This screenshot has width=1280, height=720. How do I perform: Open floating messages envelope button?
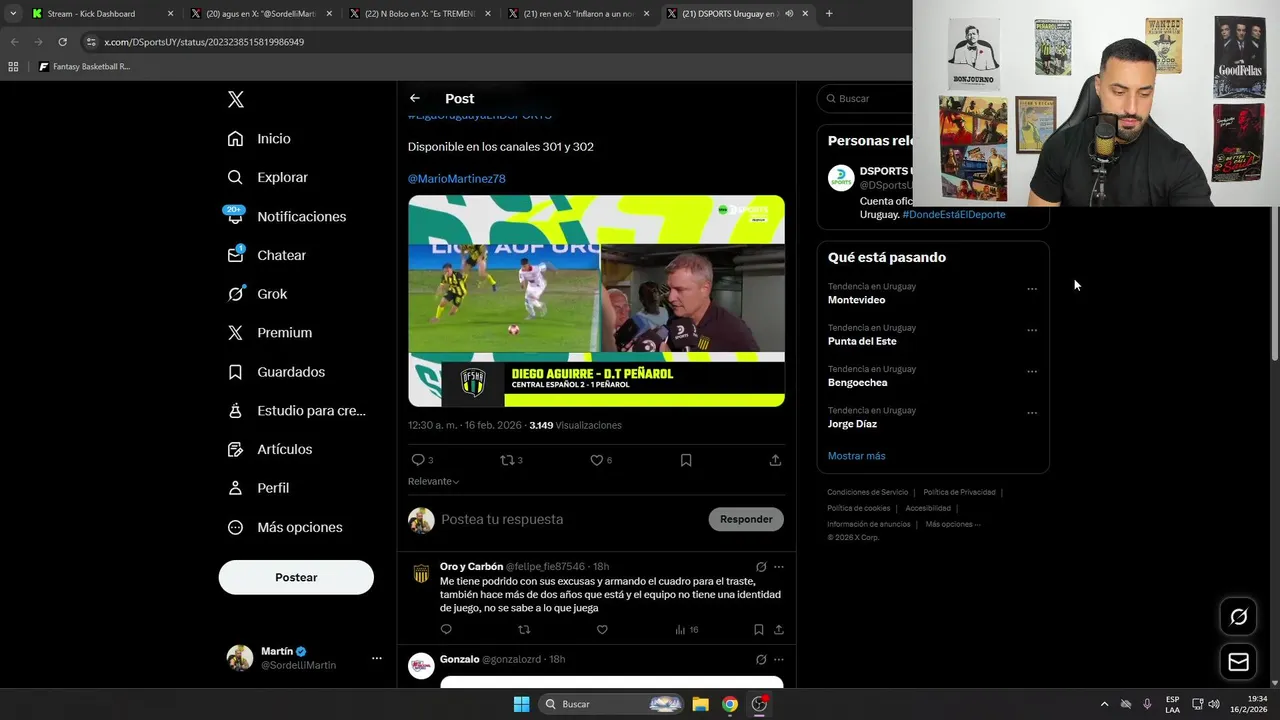coord(1238,662)
